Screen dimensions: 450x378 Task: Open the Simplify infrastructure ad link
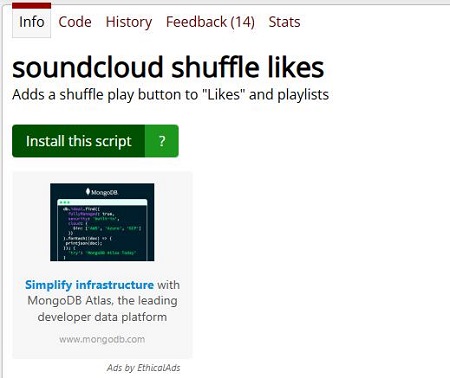tap(89, 285)
